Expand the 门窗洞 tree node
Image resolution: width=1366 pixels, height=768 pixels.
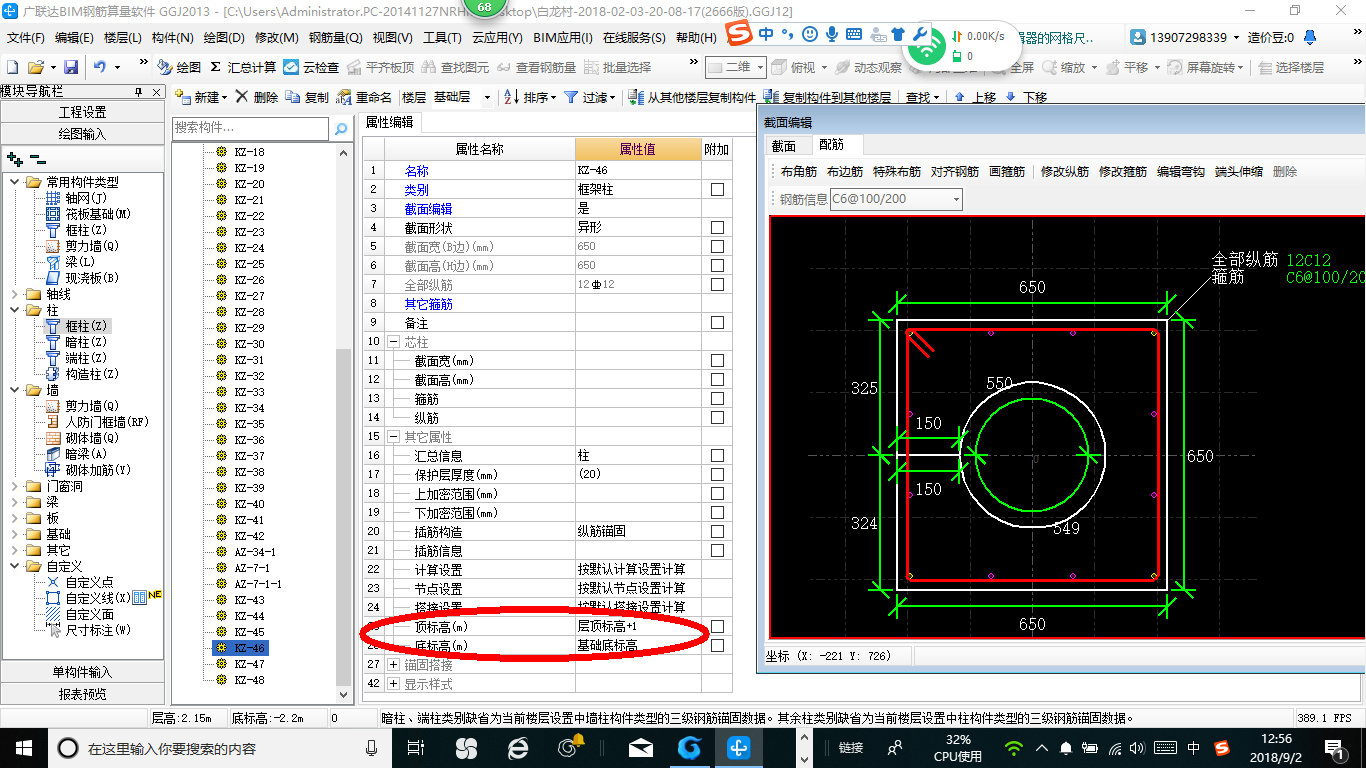point(14,486)
